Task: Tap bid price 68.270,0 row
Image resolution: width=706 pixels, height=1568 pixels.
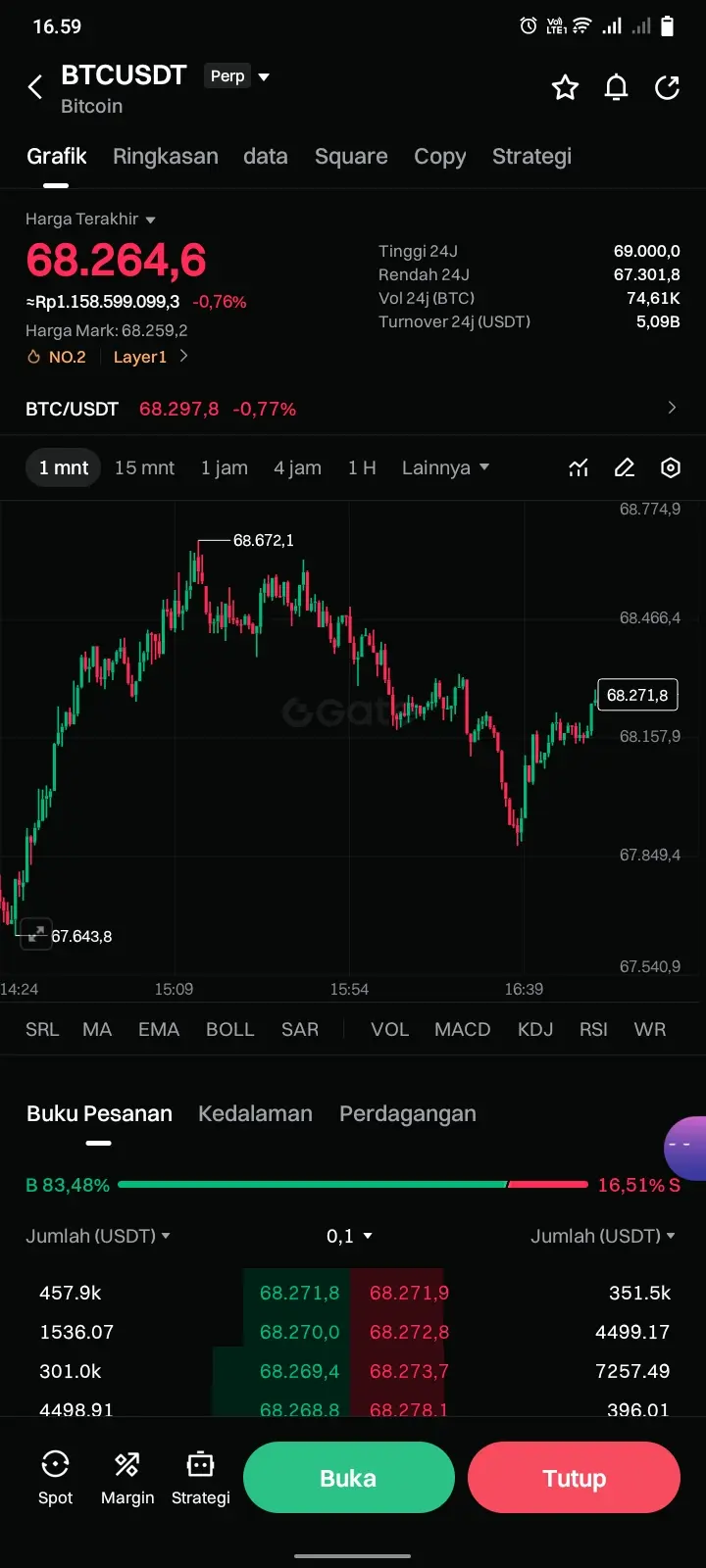Action: 299,1332
